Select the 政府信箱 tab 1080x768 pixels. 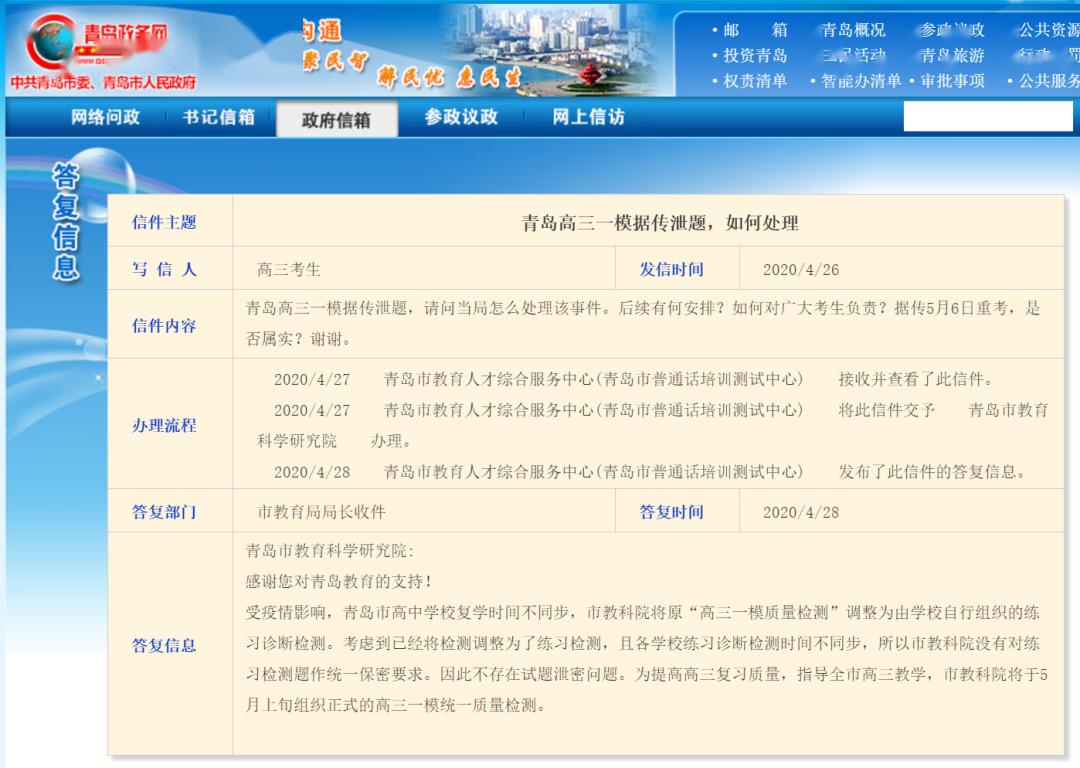[336, 120]
